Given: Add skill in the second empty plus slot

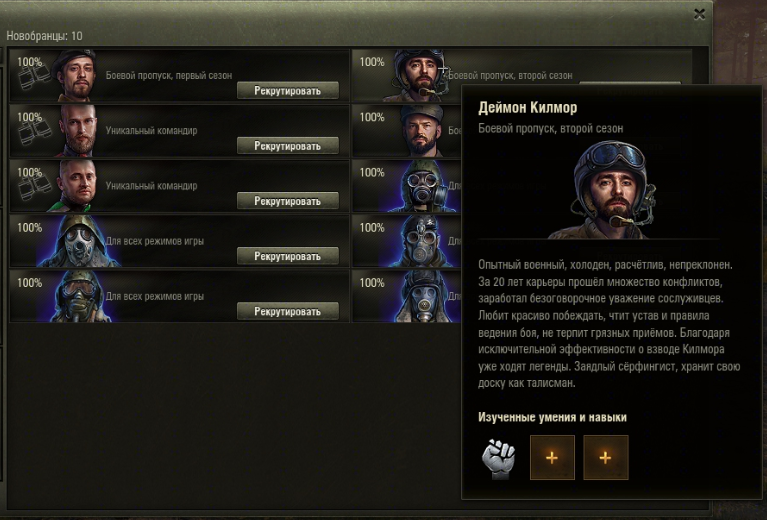Looking at the screenshot, I should (x=606, y=458).
